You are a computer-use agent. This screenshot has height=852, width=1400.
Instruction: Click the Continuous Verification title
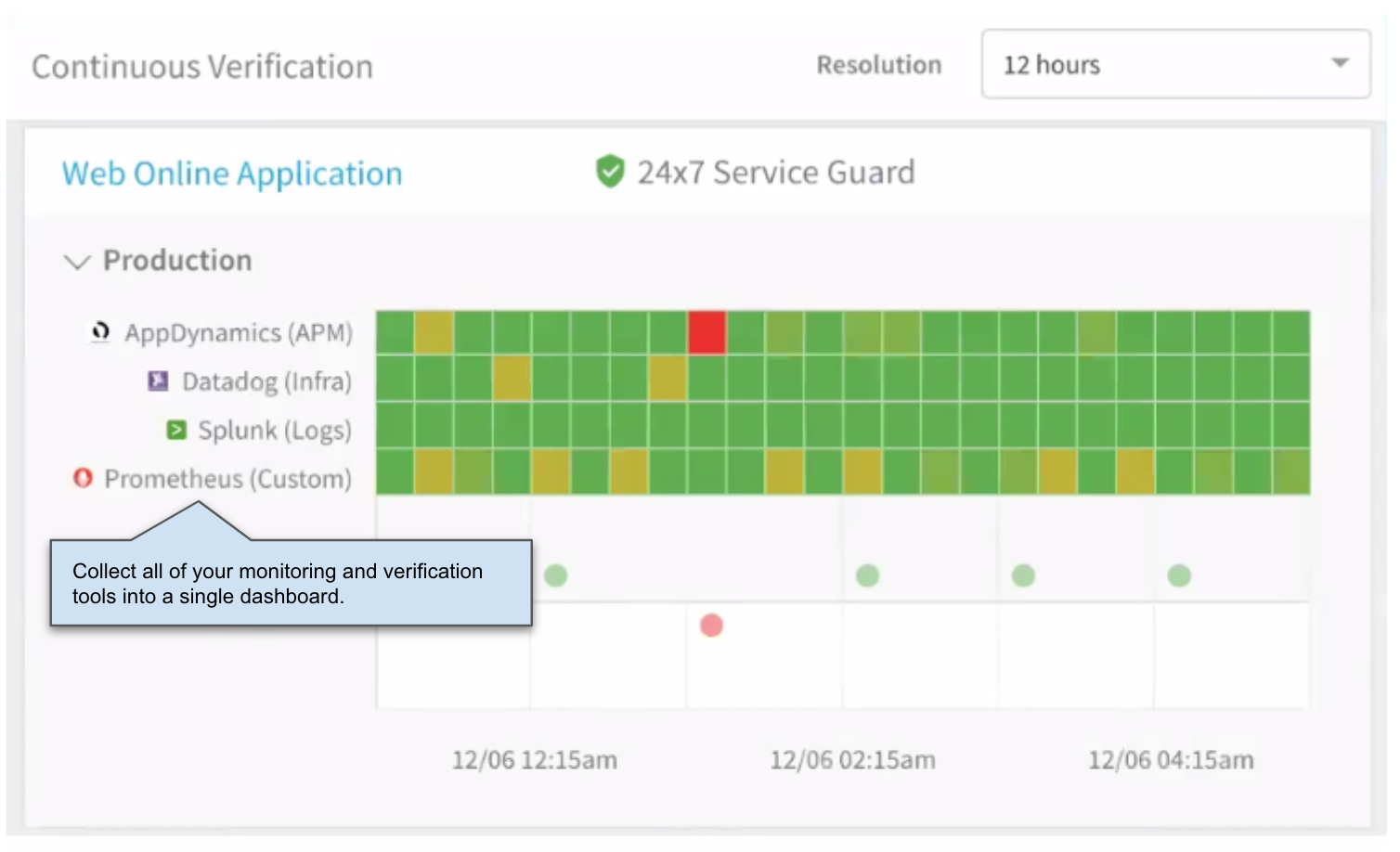(x=202, y=67)
